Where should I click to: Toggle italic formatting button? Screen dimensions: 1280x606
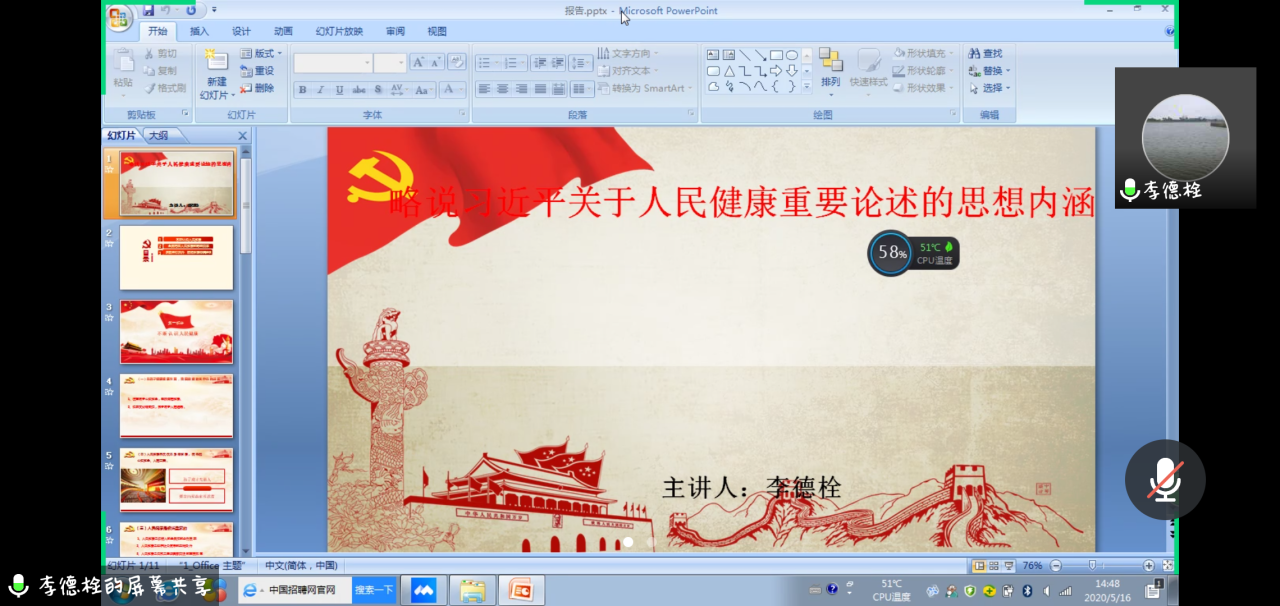[320, 90]
